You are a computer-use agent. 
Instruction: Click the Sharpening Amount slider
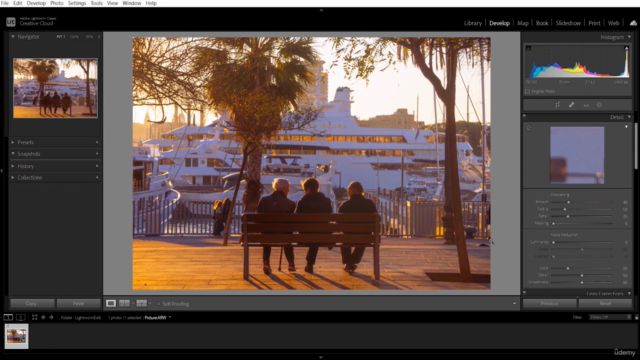(582, 202)
